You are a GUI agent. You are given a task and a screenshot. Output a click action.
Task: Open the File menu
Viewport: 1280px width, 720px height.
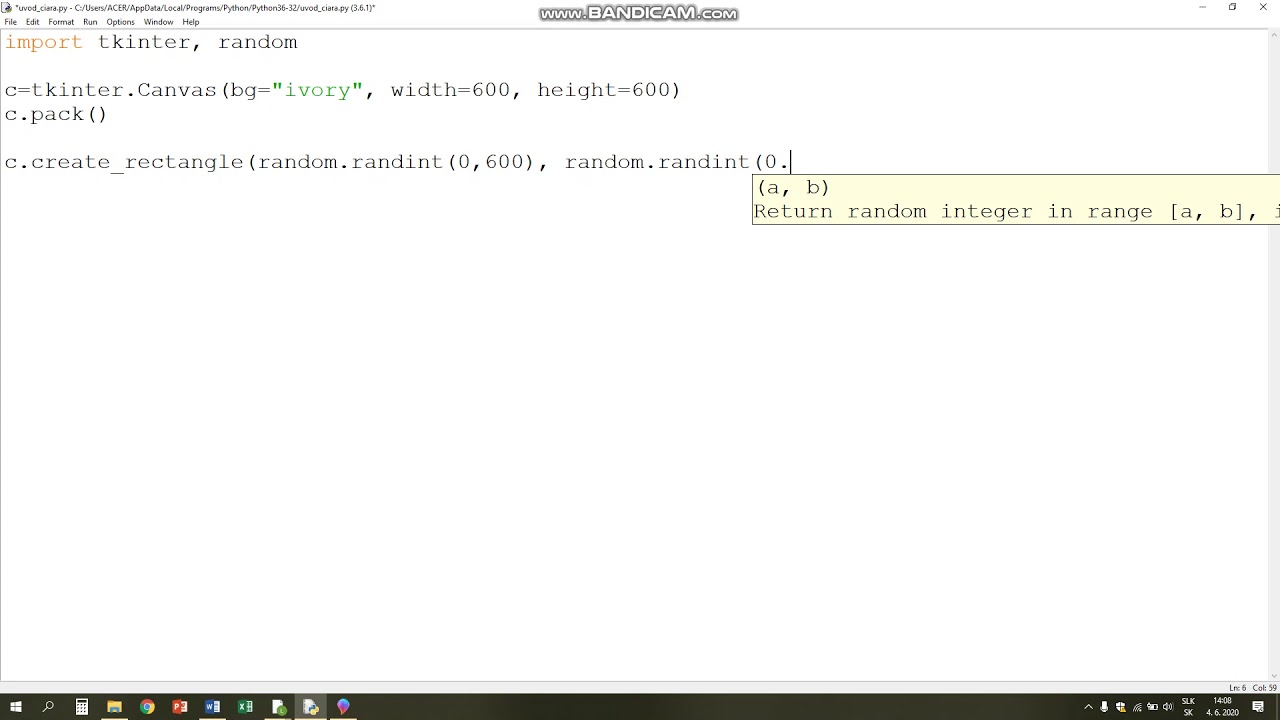tap(10, 21)
